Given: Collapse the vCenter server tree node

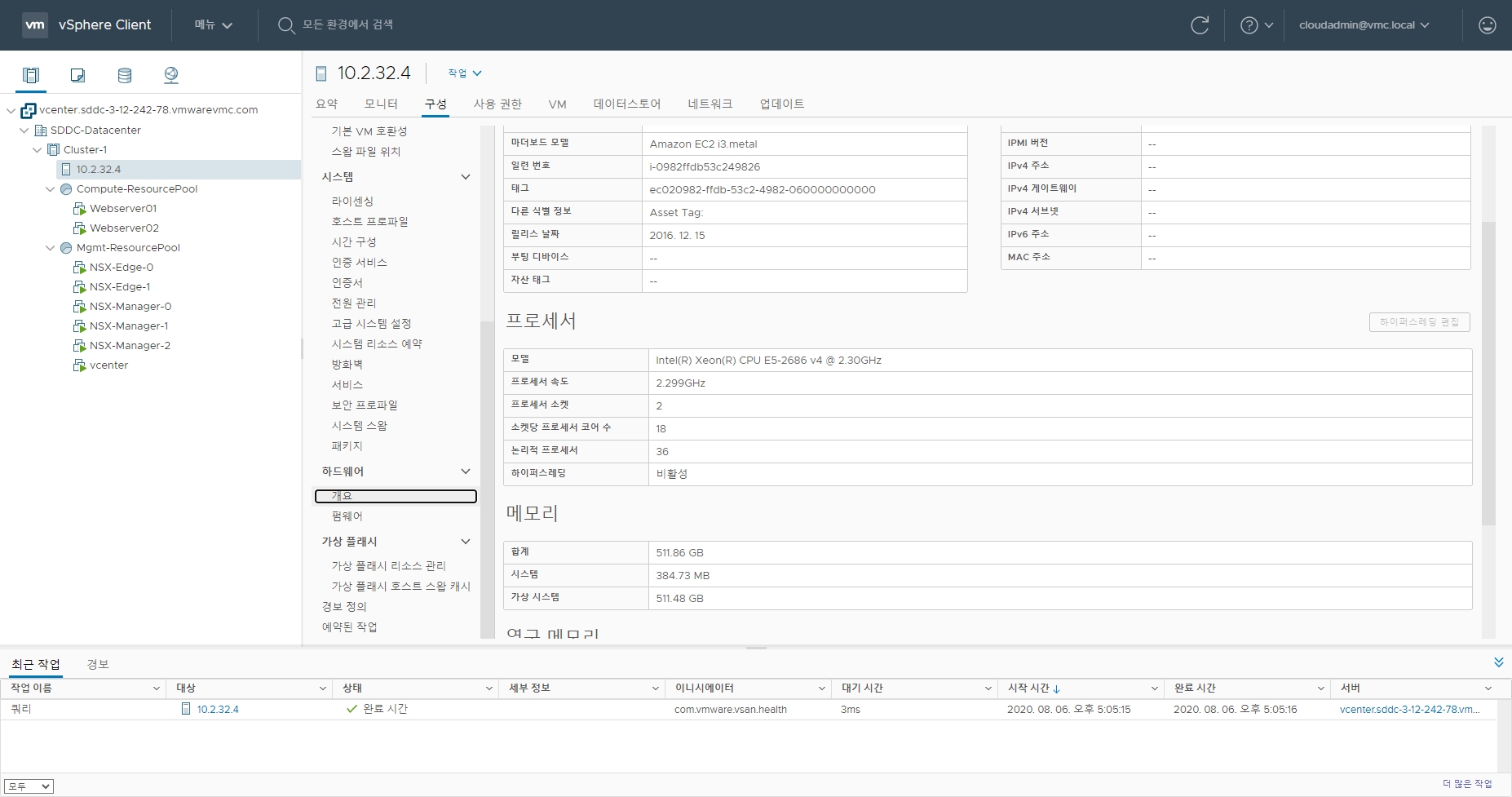Looking at the screenshot, I should pos(11,110).
